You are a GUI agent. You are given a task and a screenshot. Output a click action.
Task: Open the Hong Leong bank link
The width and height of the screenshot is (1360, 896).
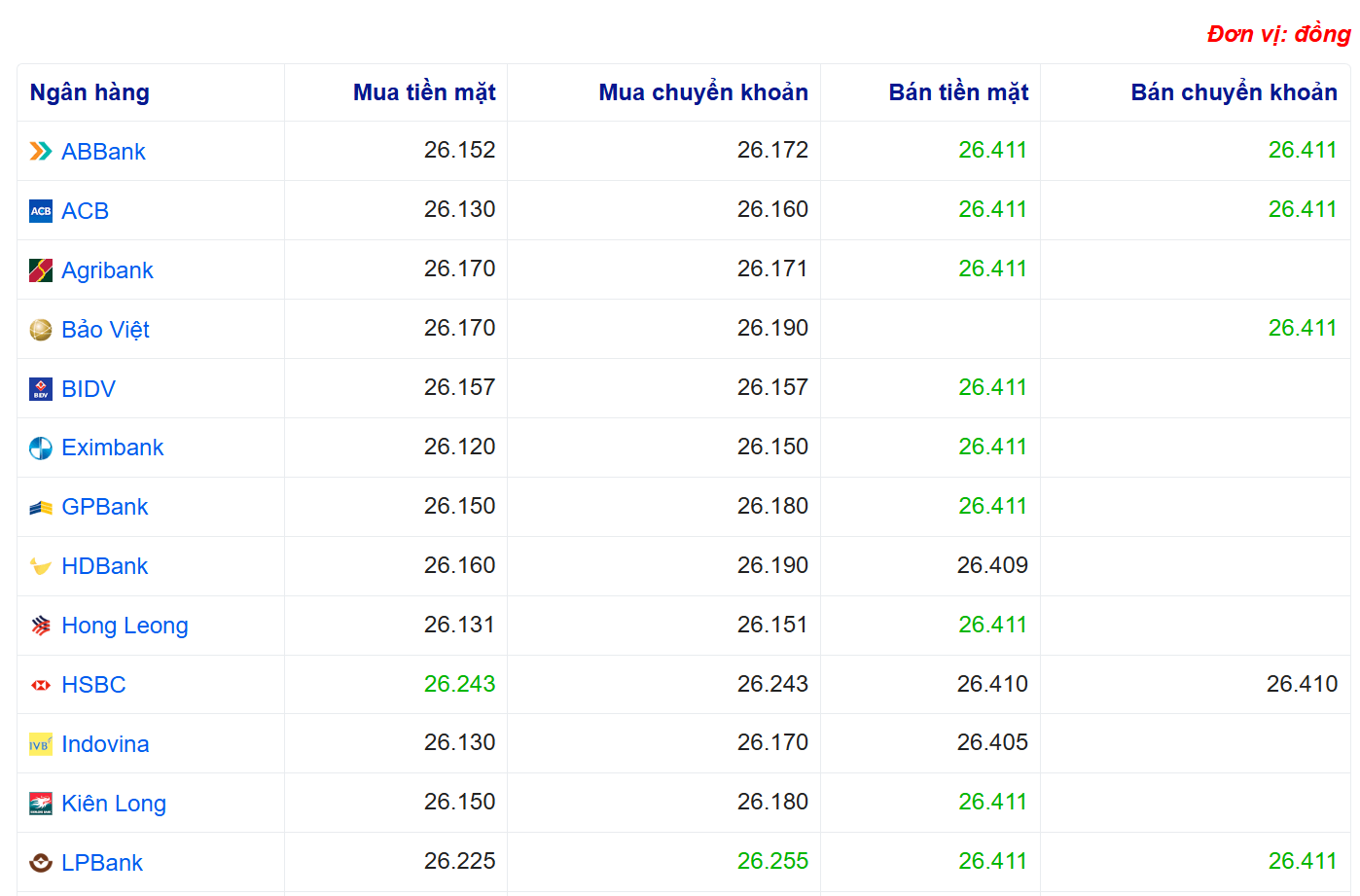click(125, 626)
